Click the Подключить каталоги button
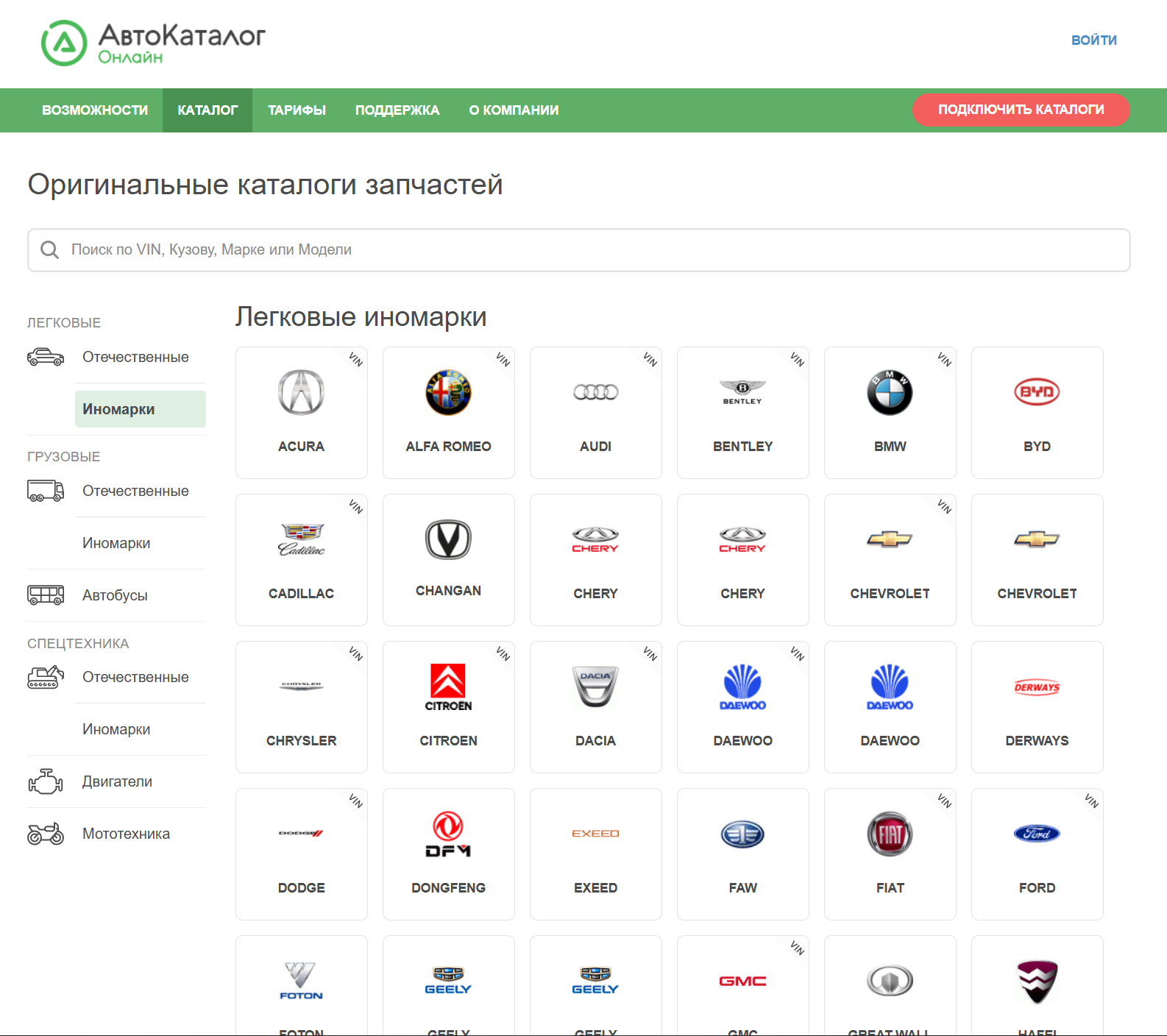The image size is (1167, 1036). click(1021, 110)
